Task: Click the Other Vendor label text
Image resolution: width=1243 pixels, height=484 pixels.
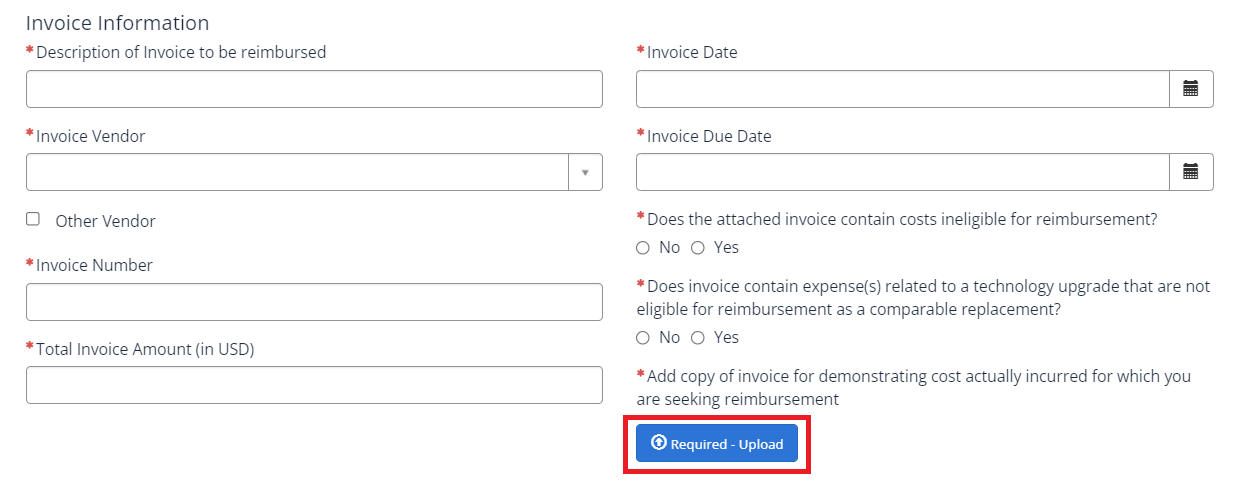Action: tap(105, 221)
